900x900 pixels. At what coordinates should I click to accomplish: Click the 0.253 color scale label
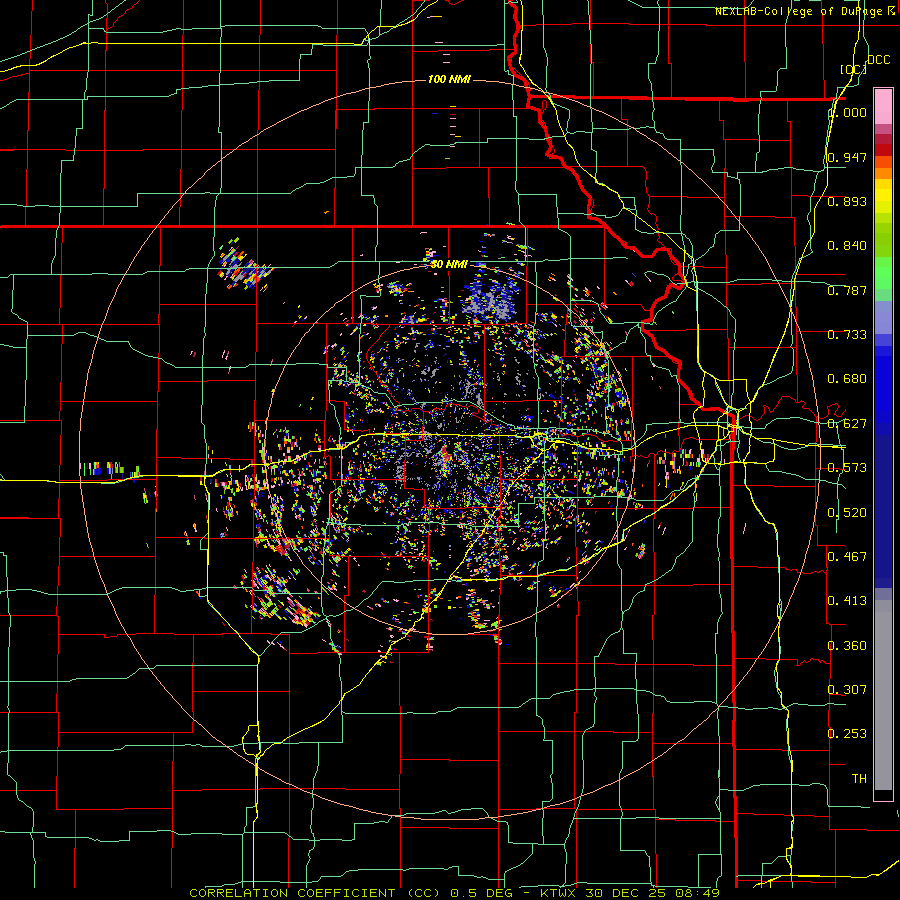pos(847,734)
